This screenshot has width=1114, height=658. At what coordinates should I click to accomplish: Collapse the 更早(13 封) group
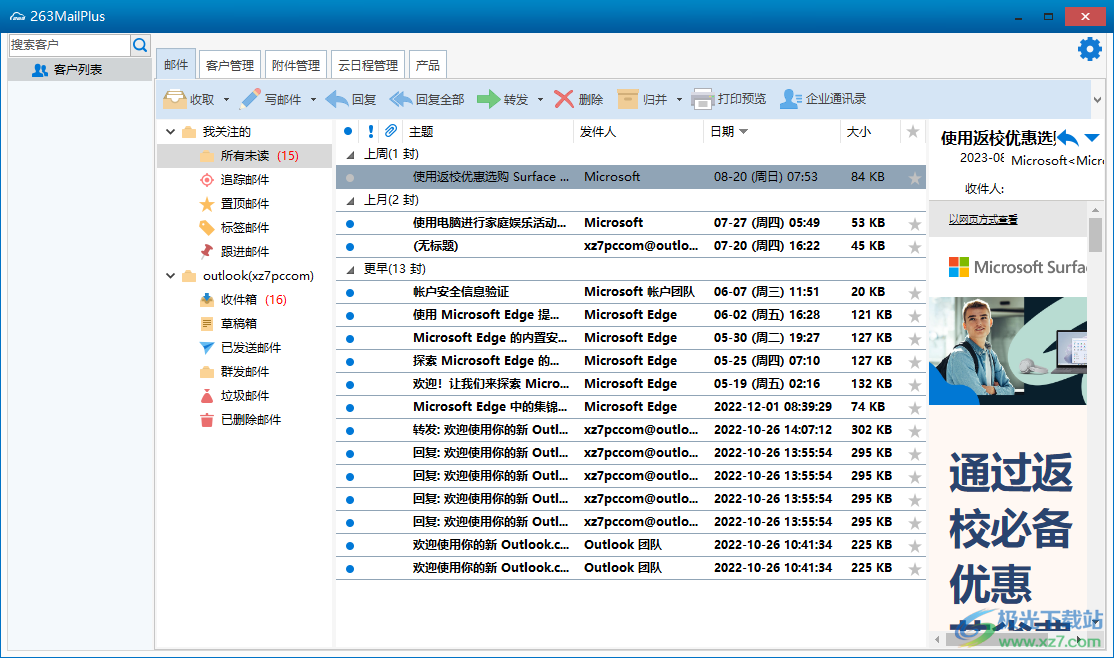pos(350,269)
